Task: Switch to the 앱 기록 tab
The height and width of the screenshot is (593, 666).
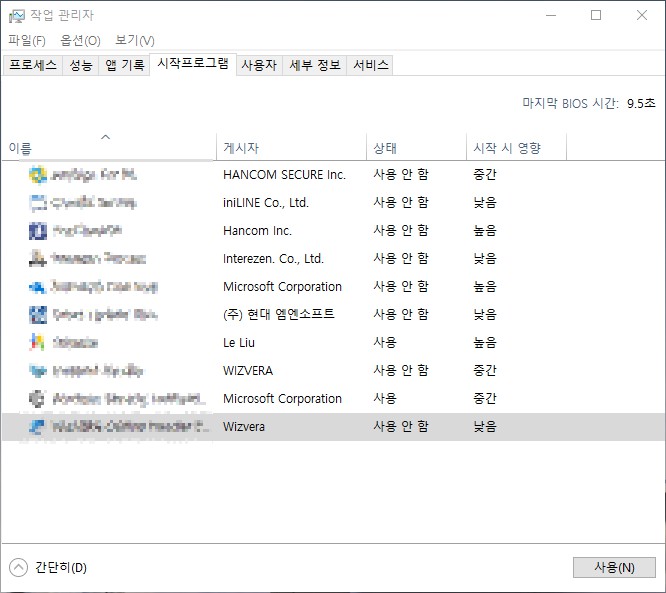Action: 124,65
